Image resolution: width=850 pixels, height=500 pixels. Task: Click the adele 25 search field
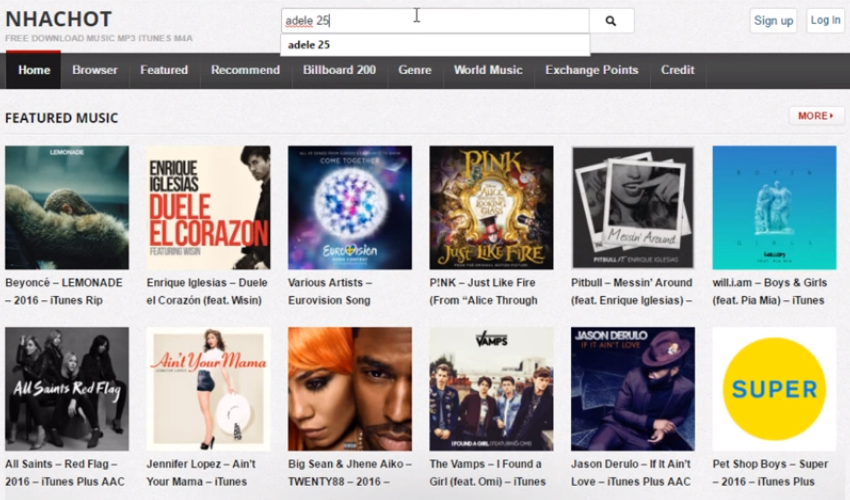pos(435,21)
